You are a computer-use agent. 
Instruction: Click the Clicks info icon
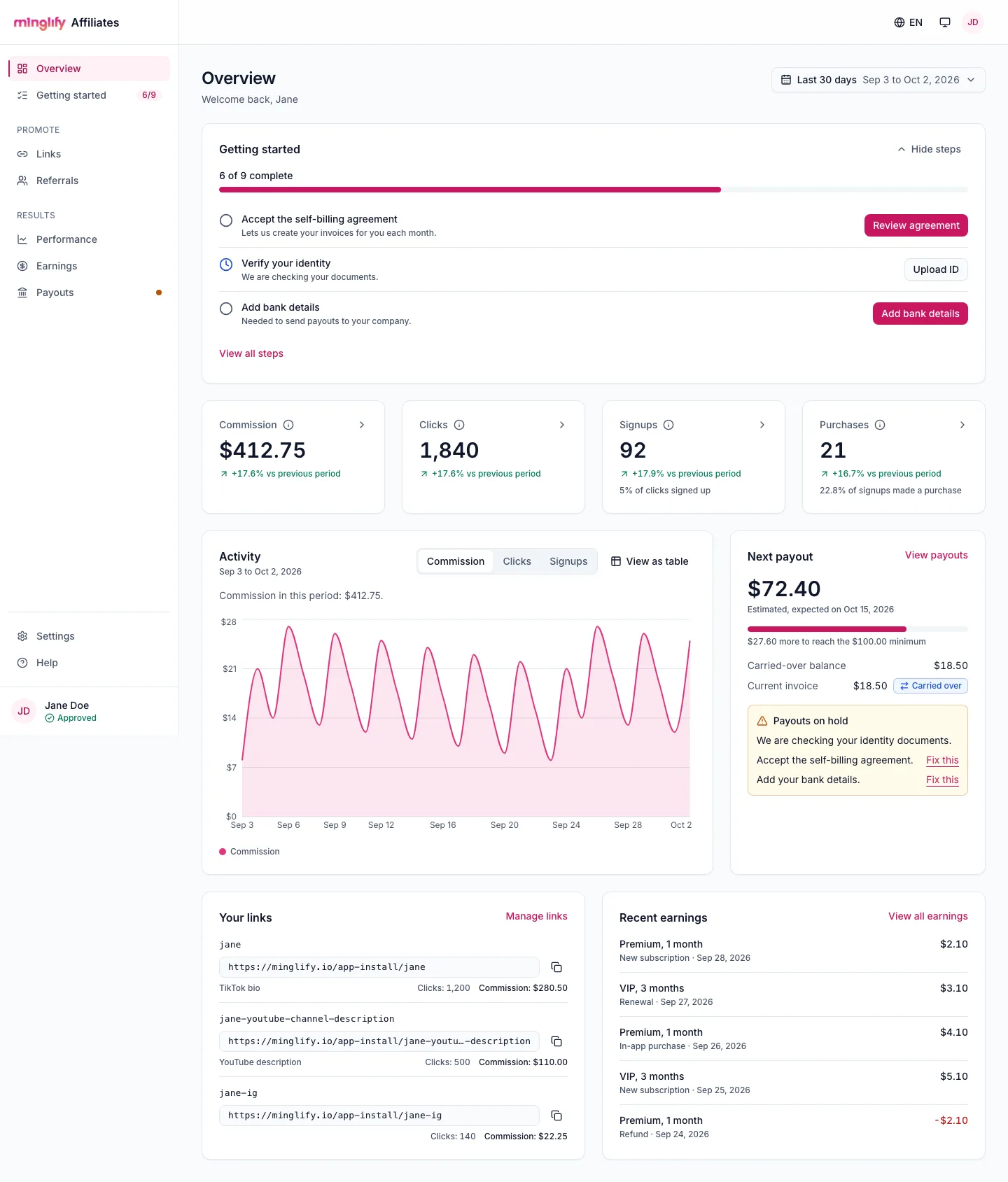click(x=459, y=425)
